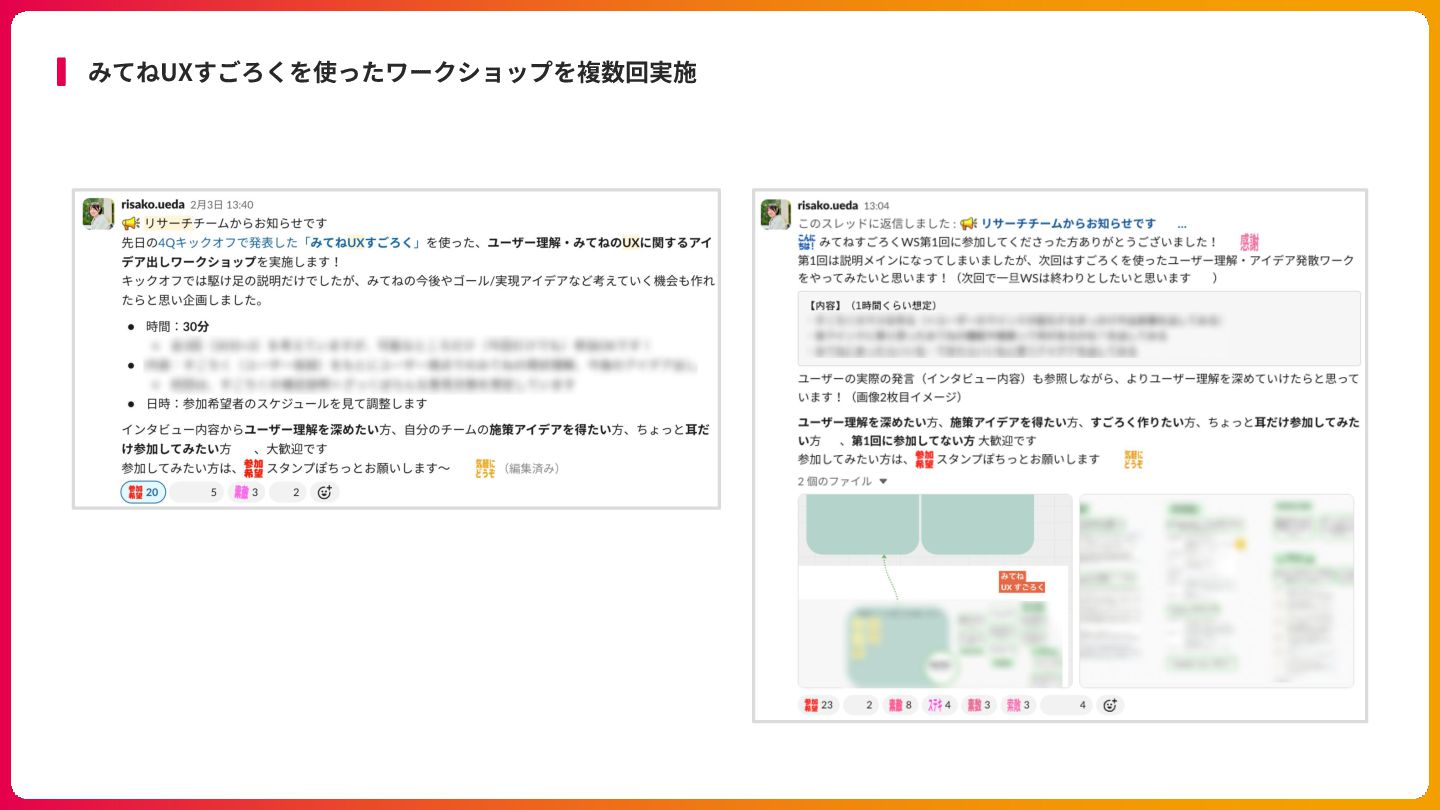Toggle the reaction with count 8

[x=901, y=705]
